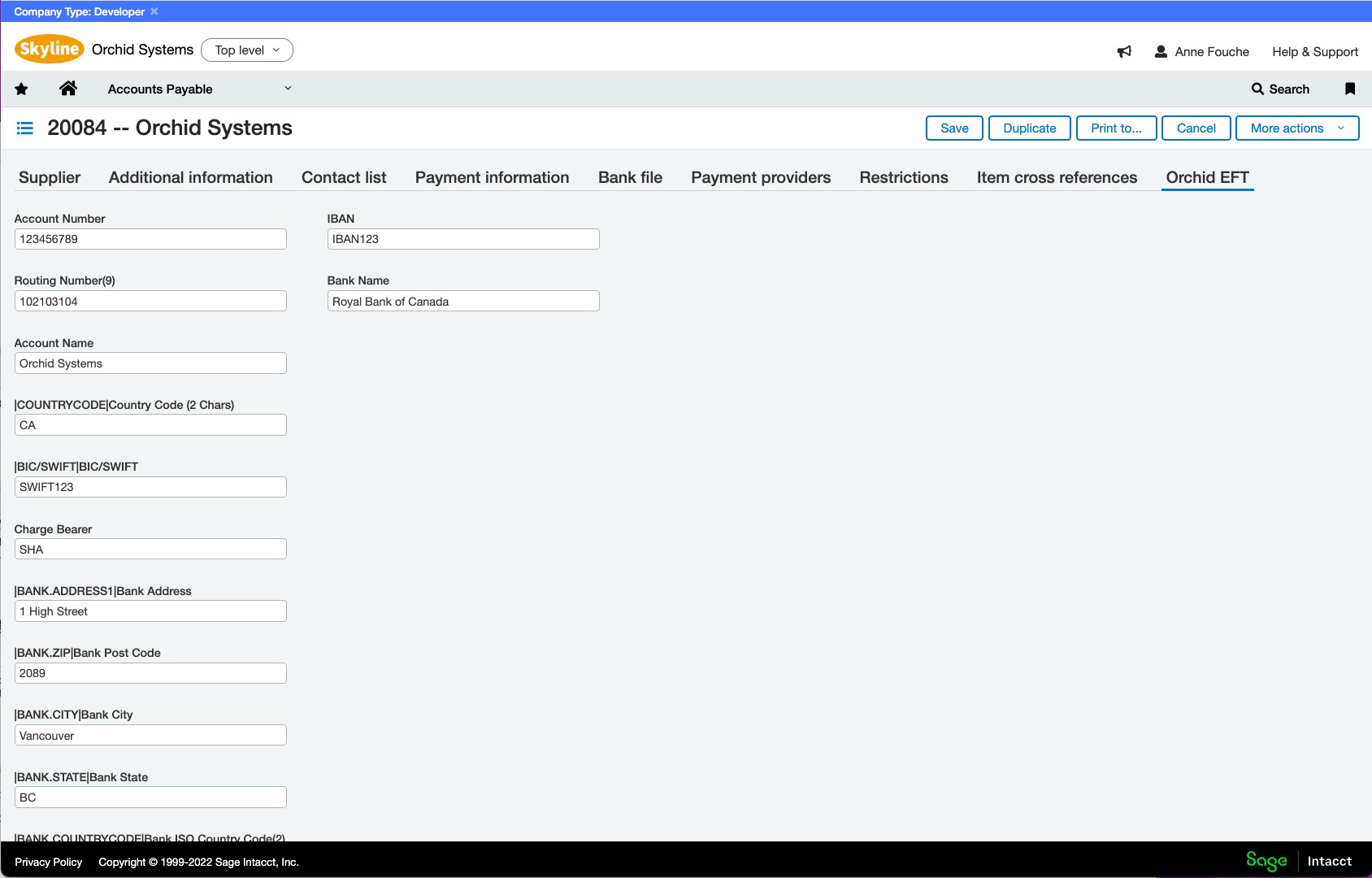Screen dimensions: 1372x878
Task: Click the Charge Bearer field
Action: [x=150, y=549]
